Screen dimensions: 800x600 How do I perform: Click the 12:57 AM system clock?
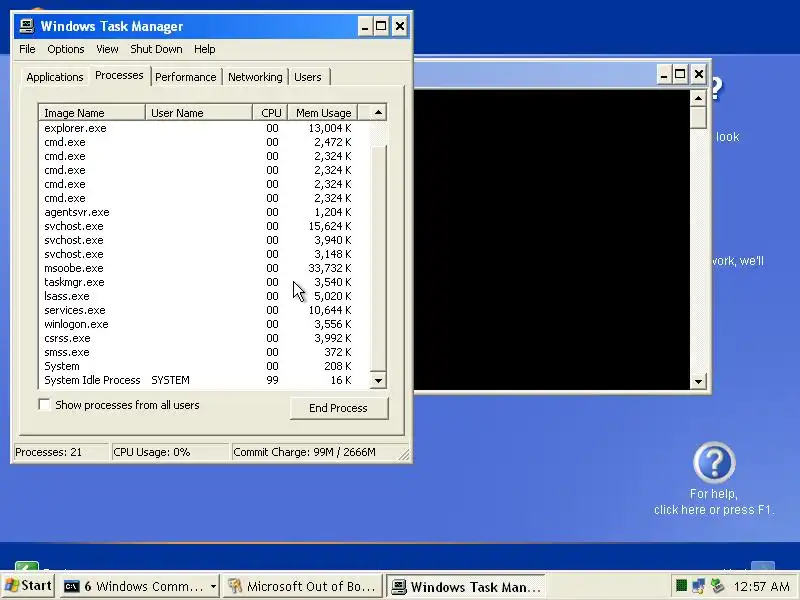(x=761, y=586)
